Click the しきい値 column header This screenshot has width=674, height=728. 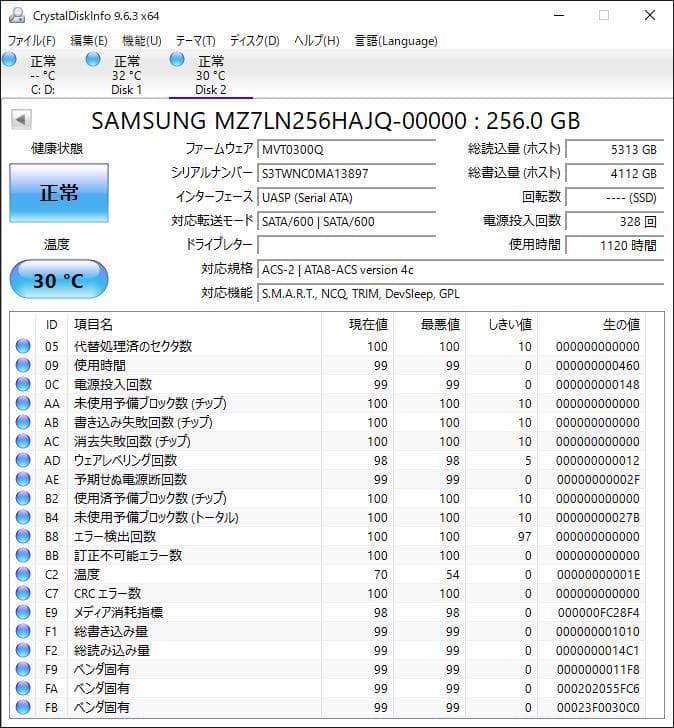pyautogui.click(x=502, y=325)
